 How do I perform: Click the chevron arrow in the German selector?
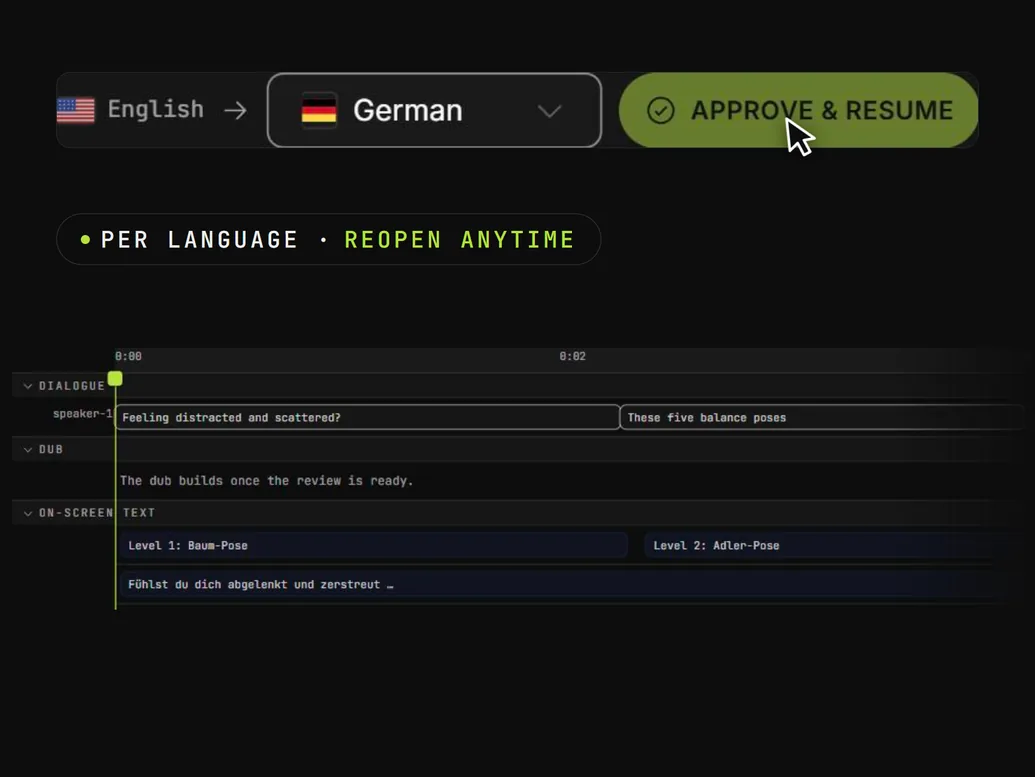click(549, 111)
